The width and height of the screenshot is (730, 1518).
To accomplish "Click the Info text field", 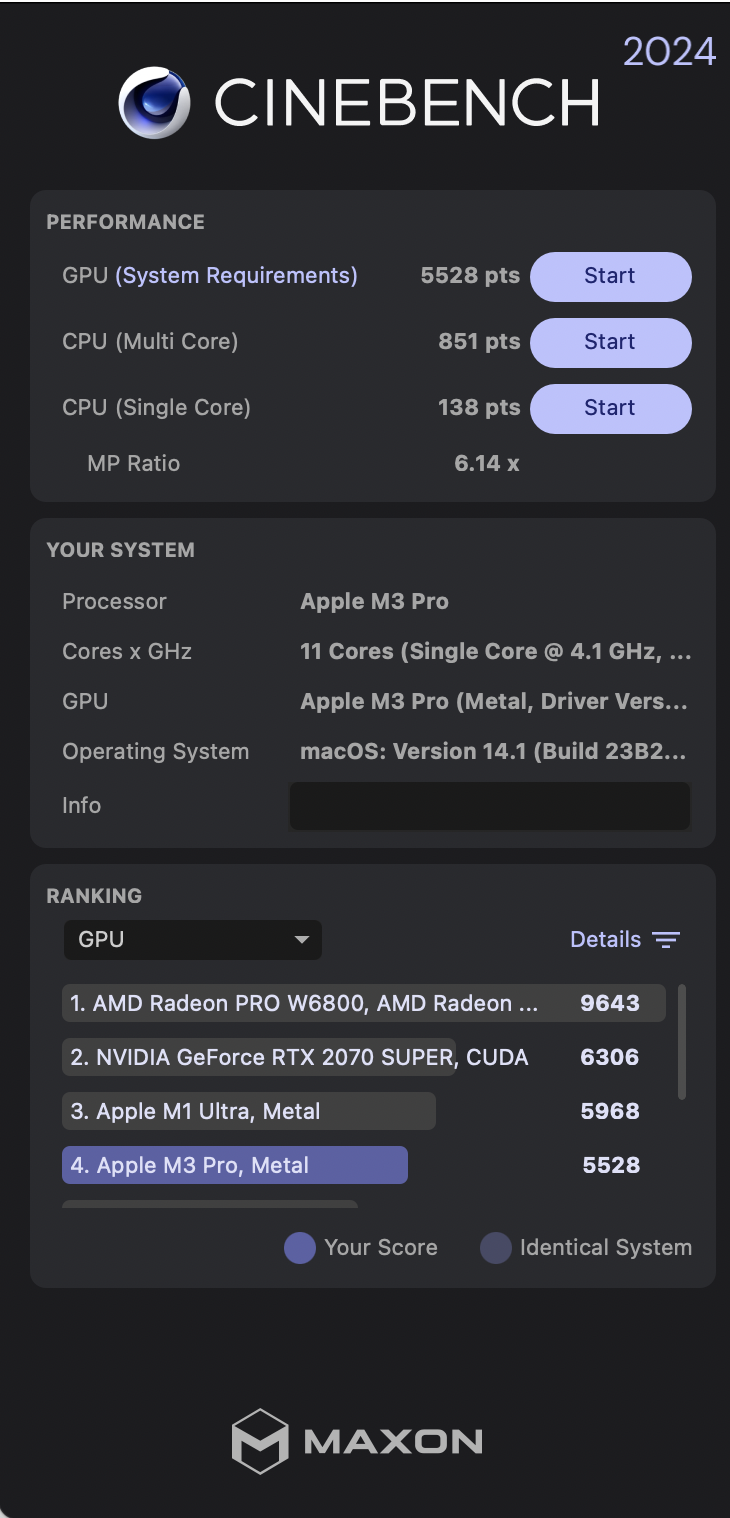I will click(490, 806).
